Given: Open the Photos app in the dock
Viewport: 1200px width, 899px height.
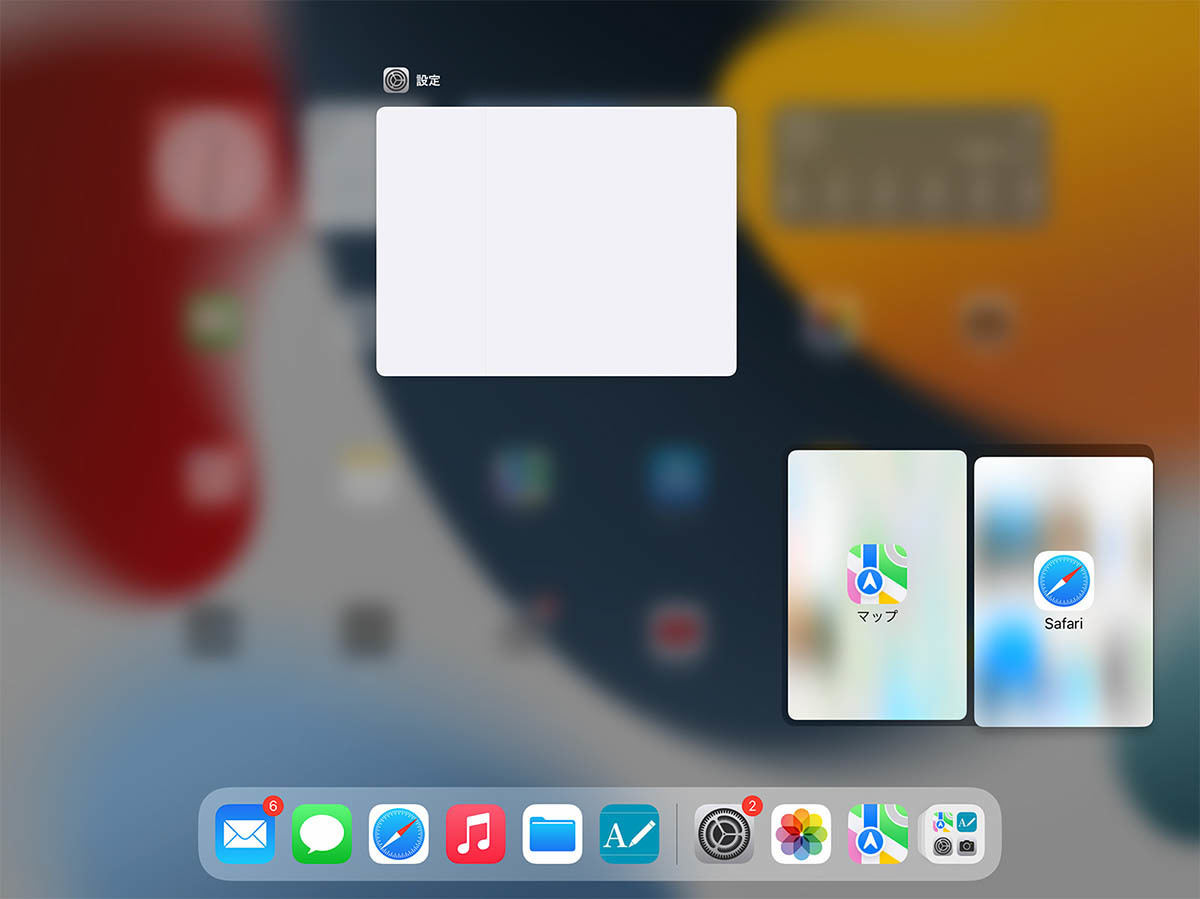Looking at the screenshot, I should coord(801,833).
